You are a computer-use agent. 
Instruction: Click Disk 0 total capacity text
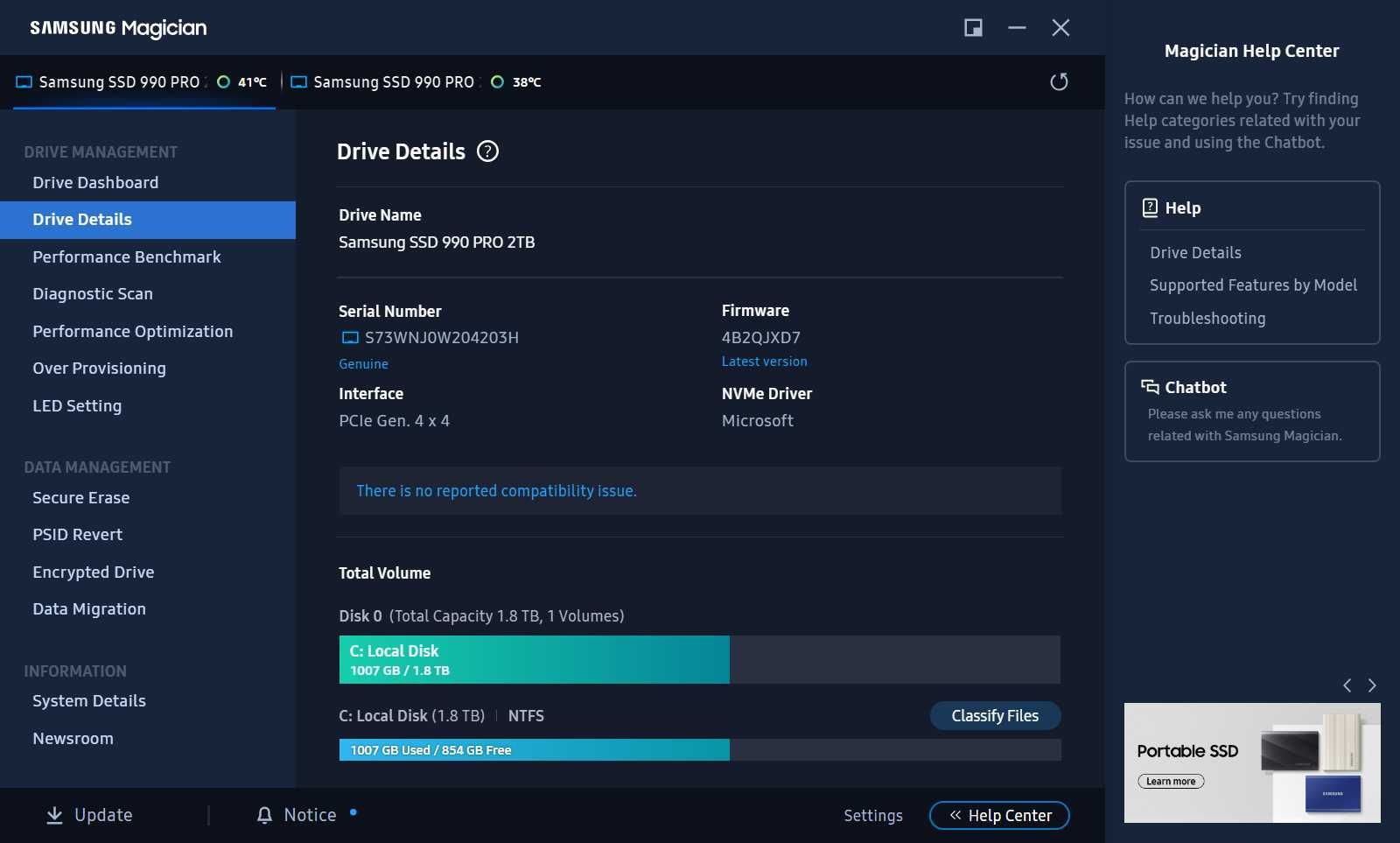click(x=481, y=616)
